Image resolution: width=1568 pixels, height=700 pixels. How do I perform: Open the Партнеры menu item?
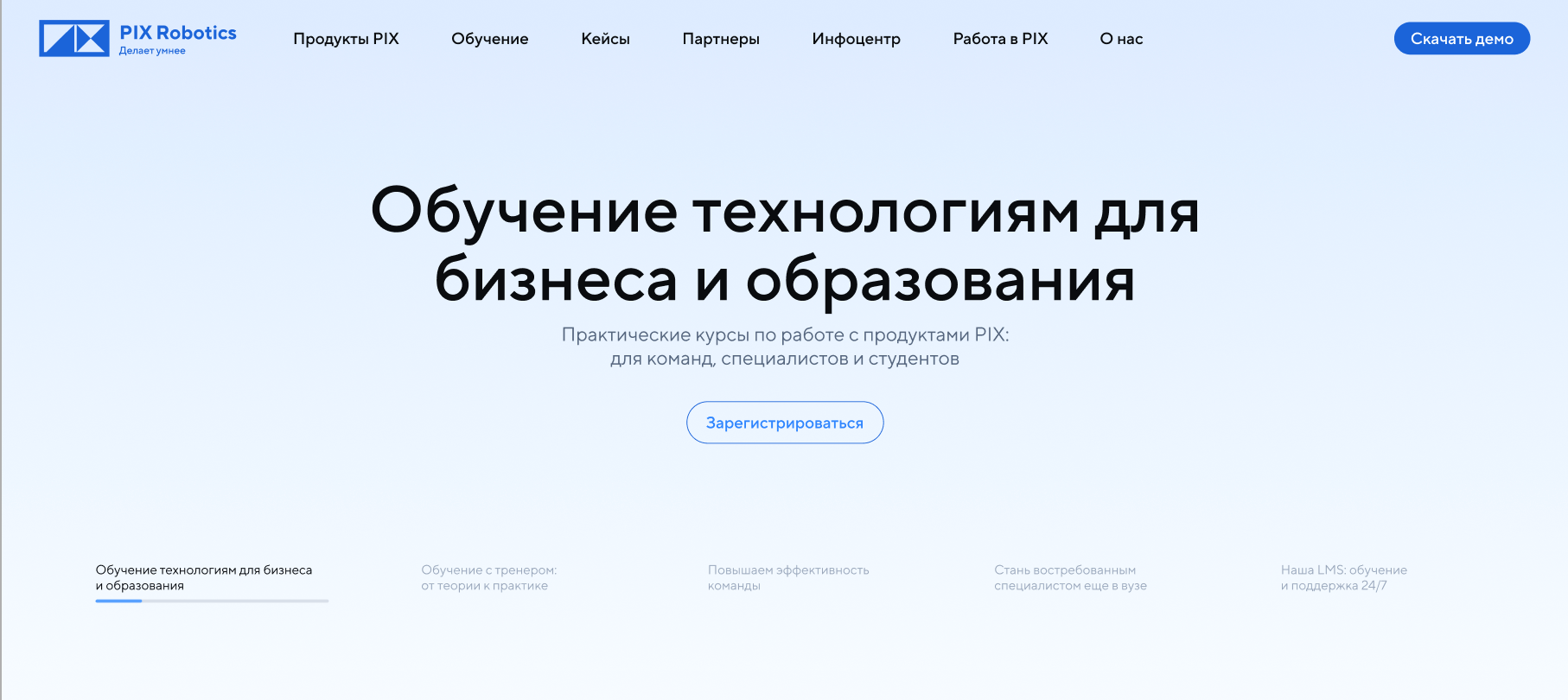(721, 39)
